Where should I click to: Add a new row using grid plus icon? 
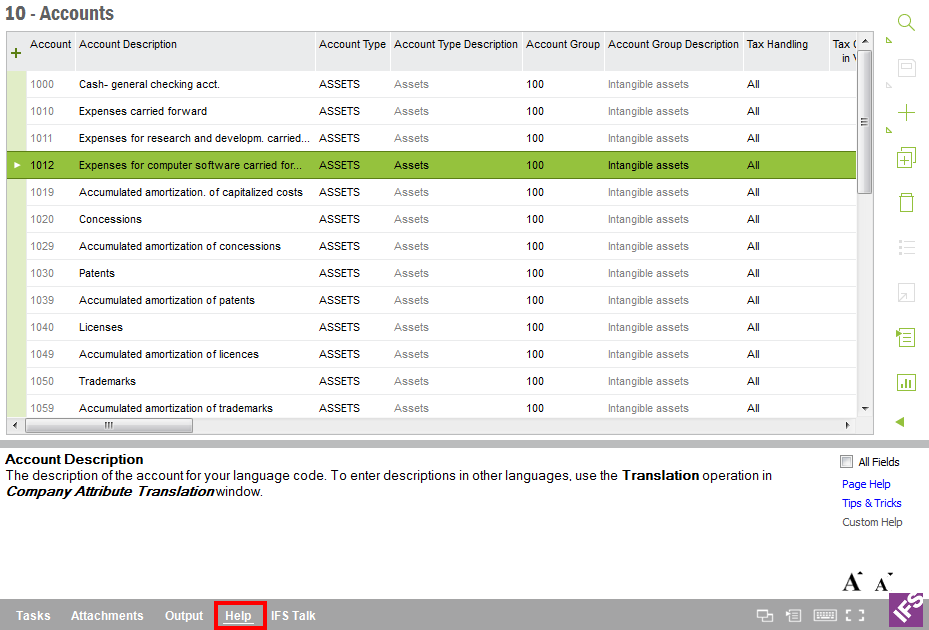(x=16, y=53)
